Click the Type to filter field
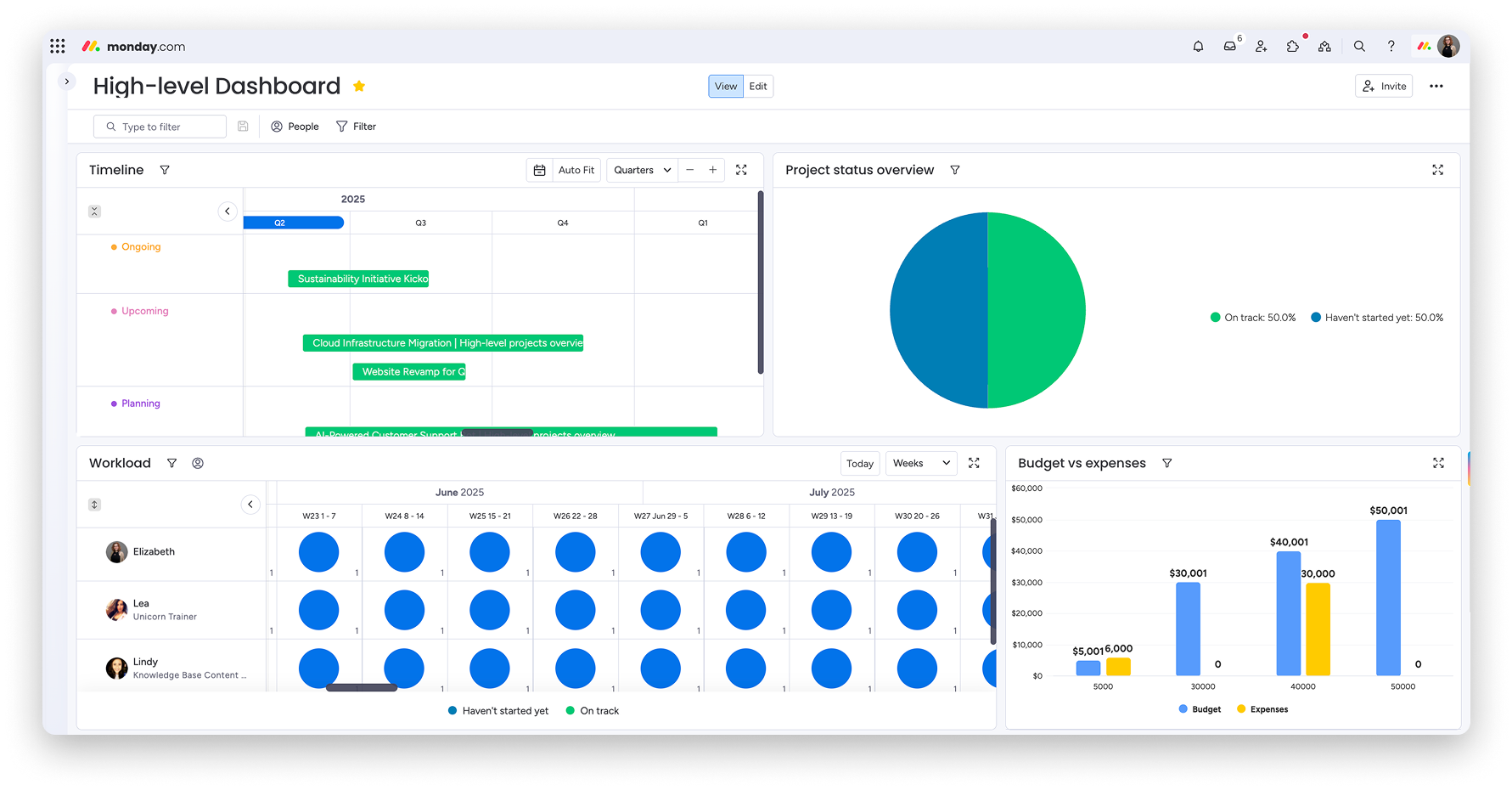 (160, 127)
